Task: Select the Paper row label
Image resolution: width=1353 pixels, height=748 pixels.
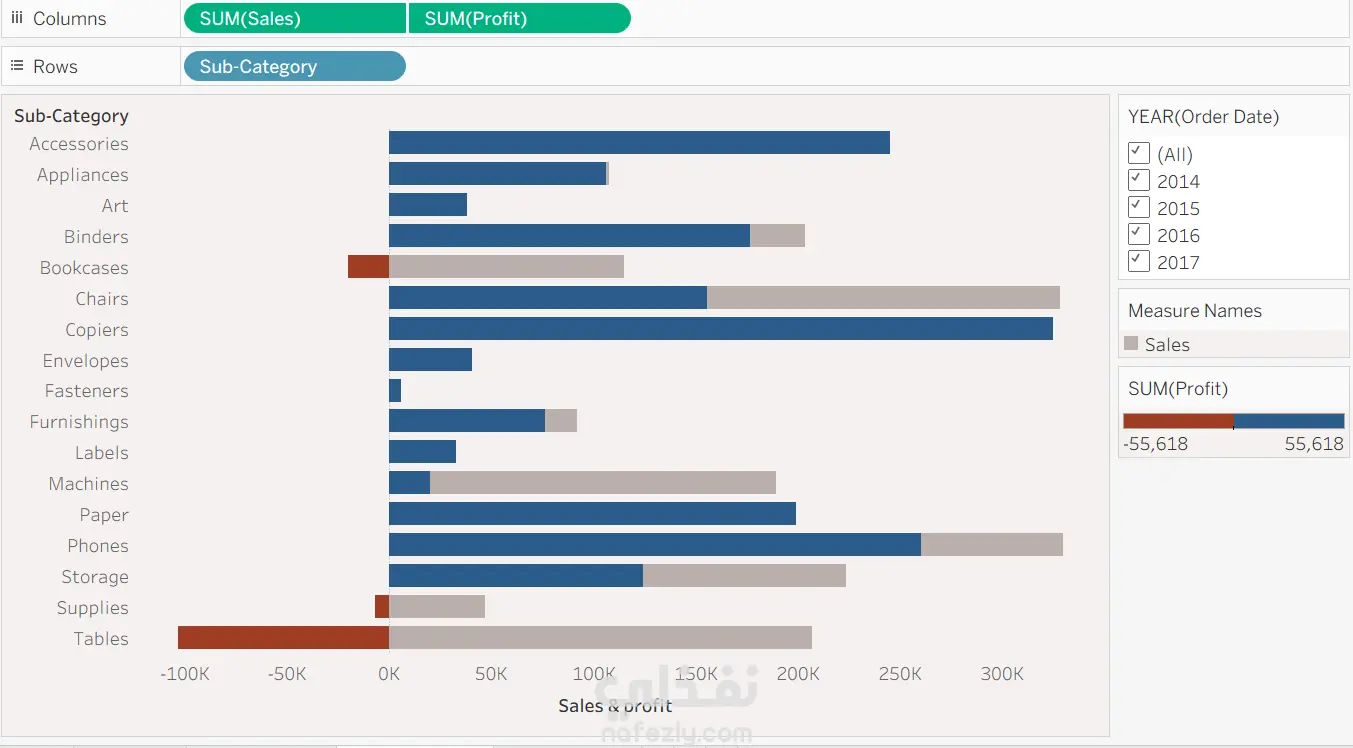Action: (x=104, y=515)
